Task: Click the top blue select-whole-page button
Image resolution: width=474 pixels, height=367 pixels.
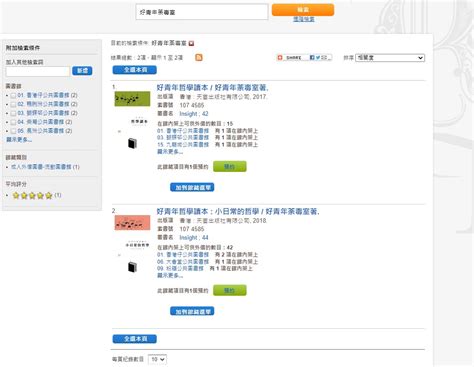Action: point(135,70)
